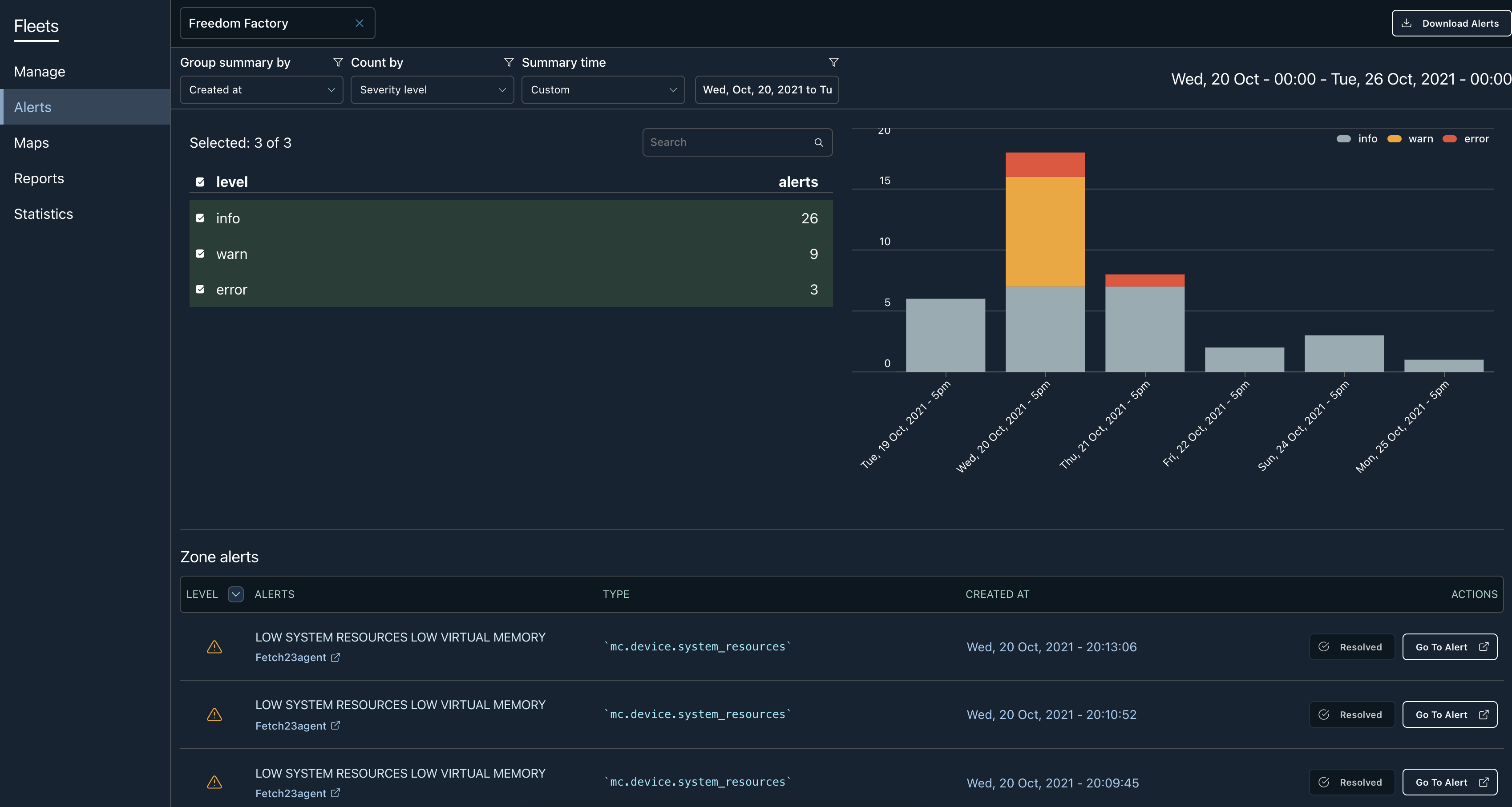
Task: Navigate to Maps in sidebar
Action: point(32,143)
